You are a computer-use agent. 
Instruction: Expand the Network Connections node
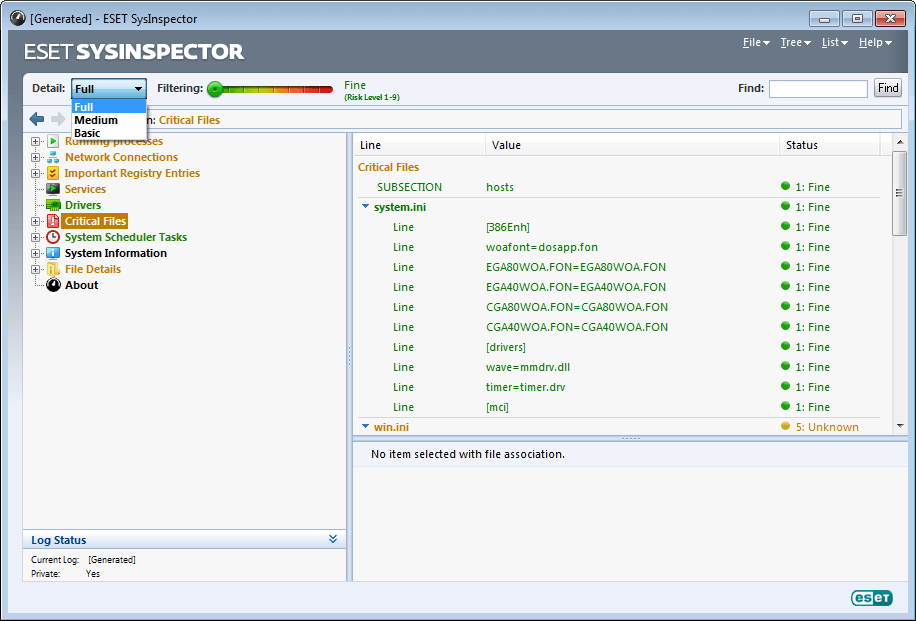coord(36,157)
